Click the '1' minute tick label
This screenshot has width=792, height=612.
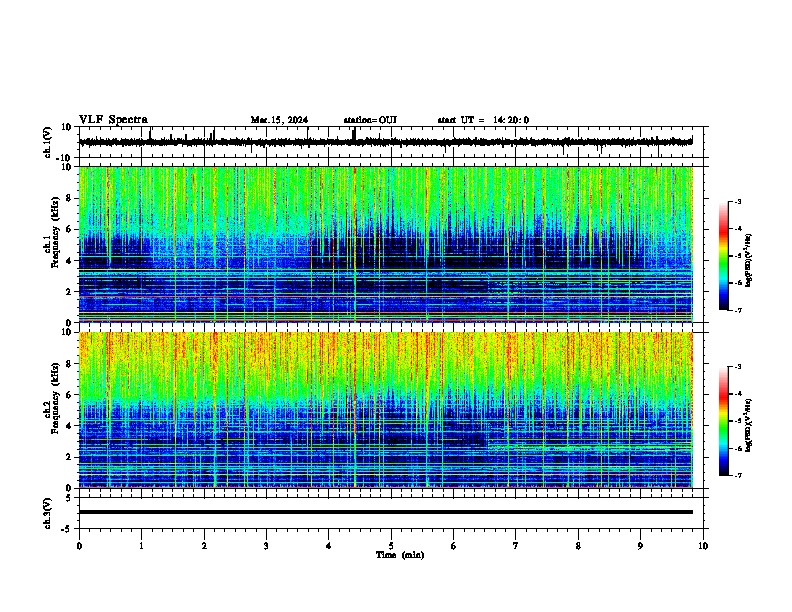[x=142, y=546]
